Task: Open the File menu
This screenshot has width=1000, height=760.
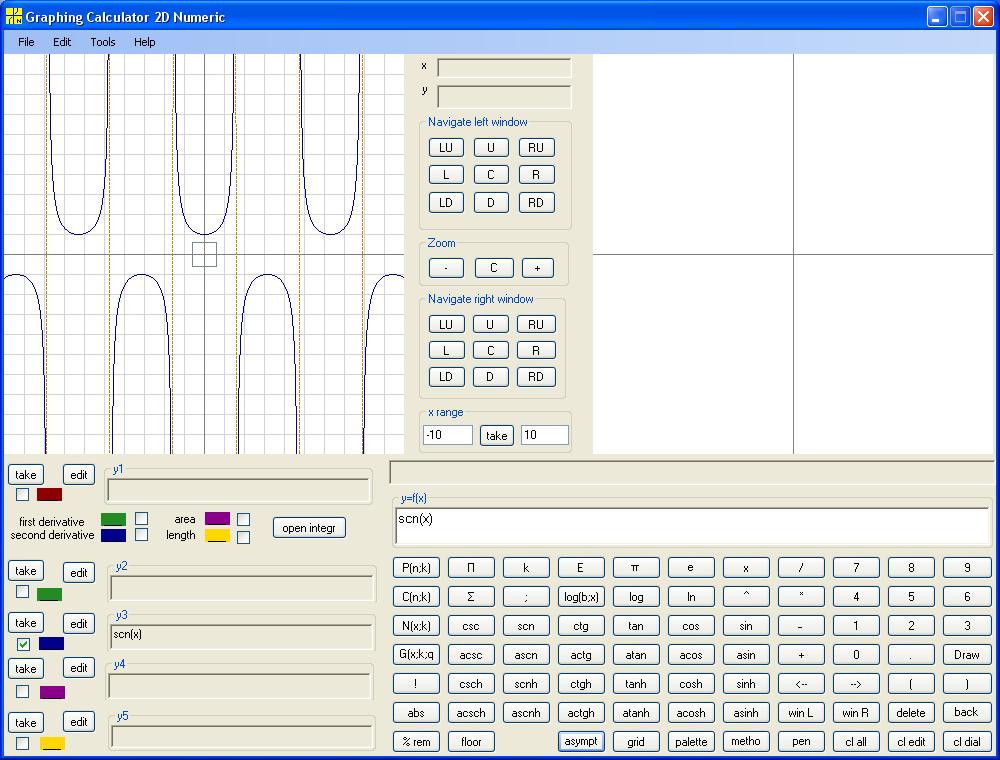Action: coord(26,42)
